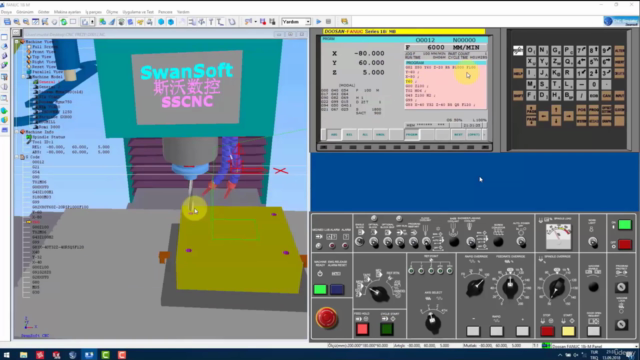Click the red Feed Hold button
This screenshot has height=360, width=640.
point(362,329)
